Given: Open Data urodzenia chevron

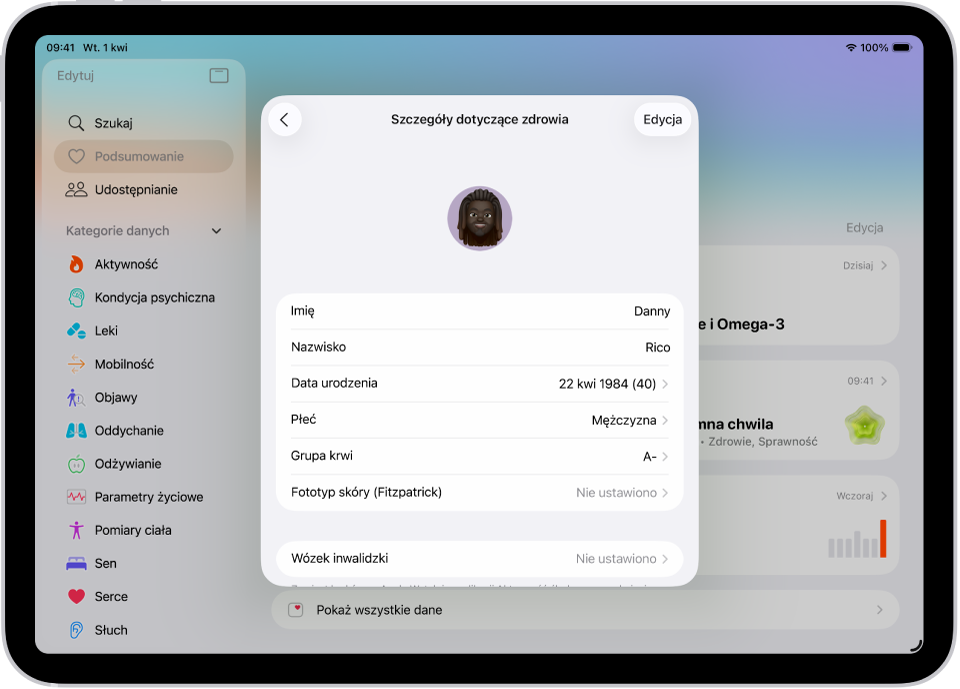Looking at the screenshot, I should coord(665,384).
